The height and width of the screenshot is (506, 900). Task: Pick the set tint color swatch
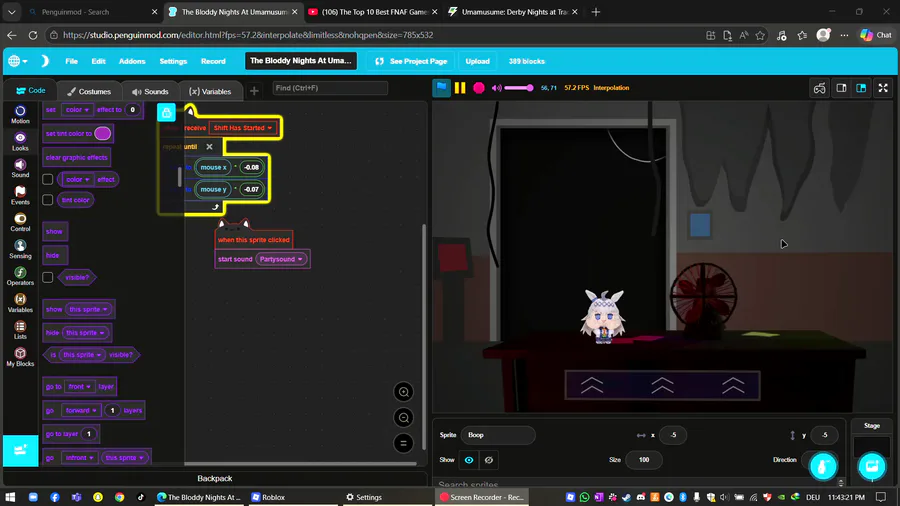pos(102,134)
